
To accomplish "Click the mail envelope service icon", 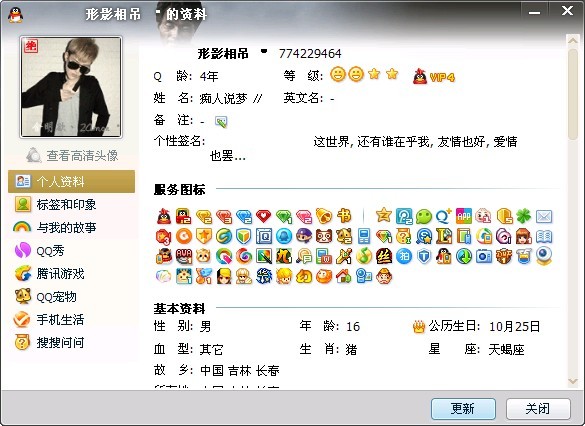I will tap(544, 216).
